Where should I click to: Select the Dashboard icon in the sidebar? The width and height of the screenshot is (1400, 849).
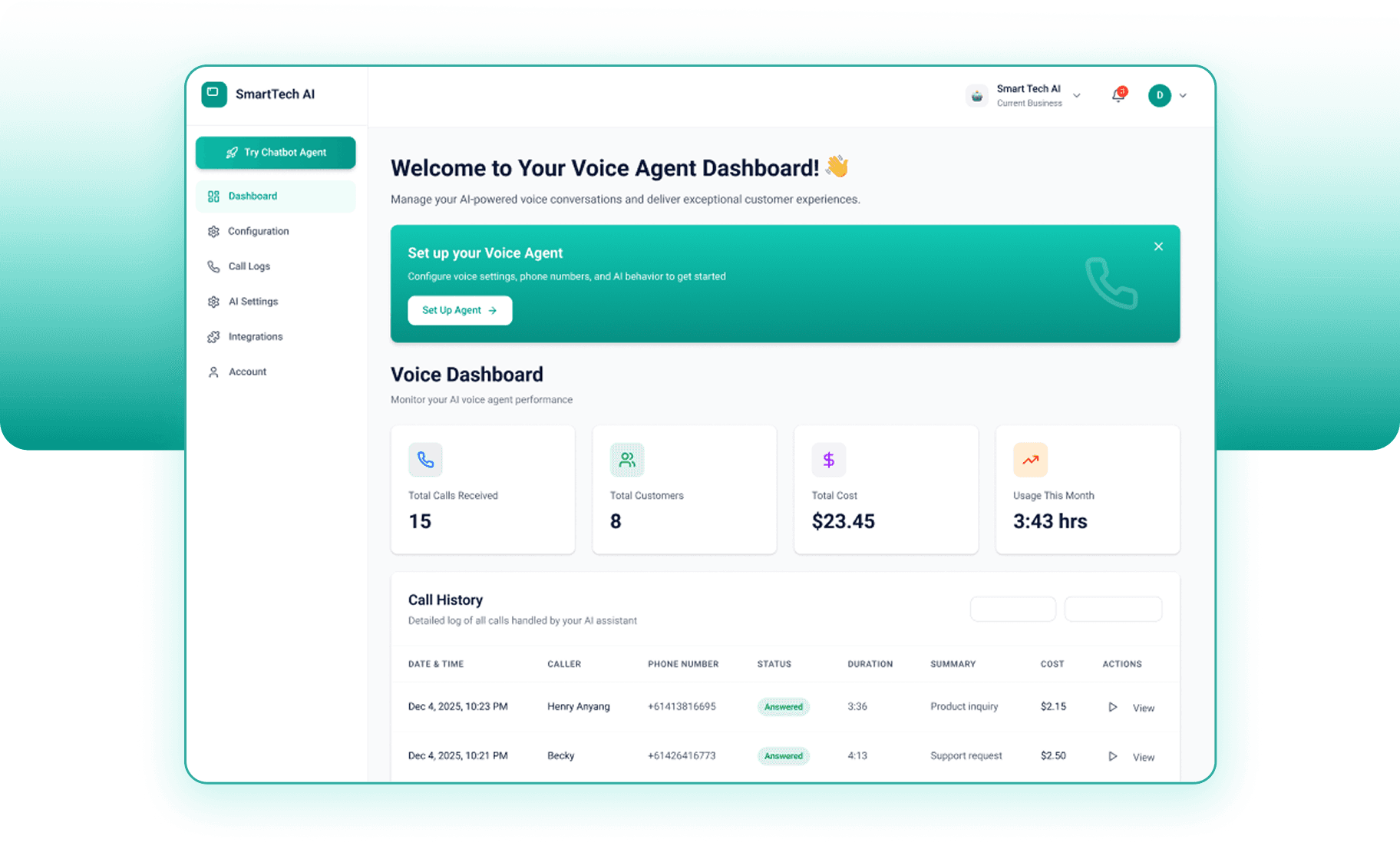pos(213,196)
